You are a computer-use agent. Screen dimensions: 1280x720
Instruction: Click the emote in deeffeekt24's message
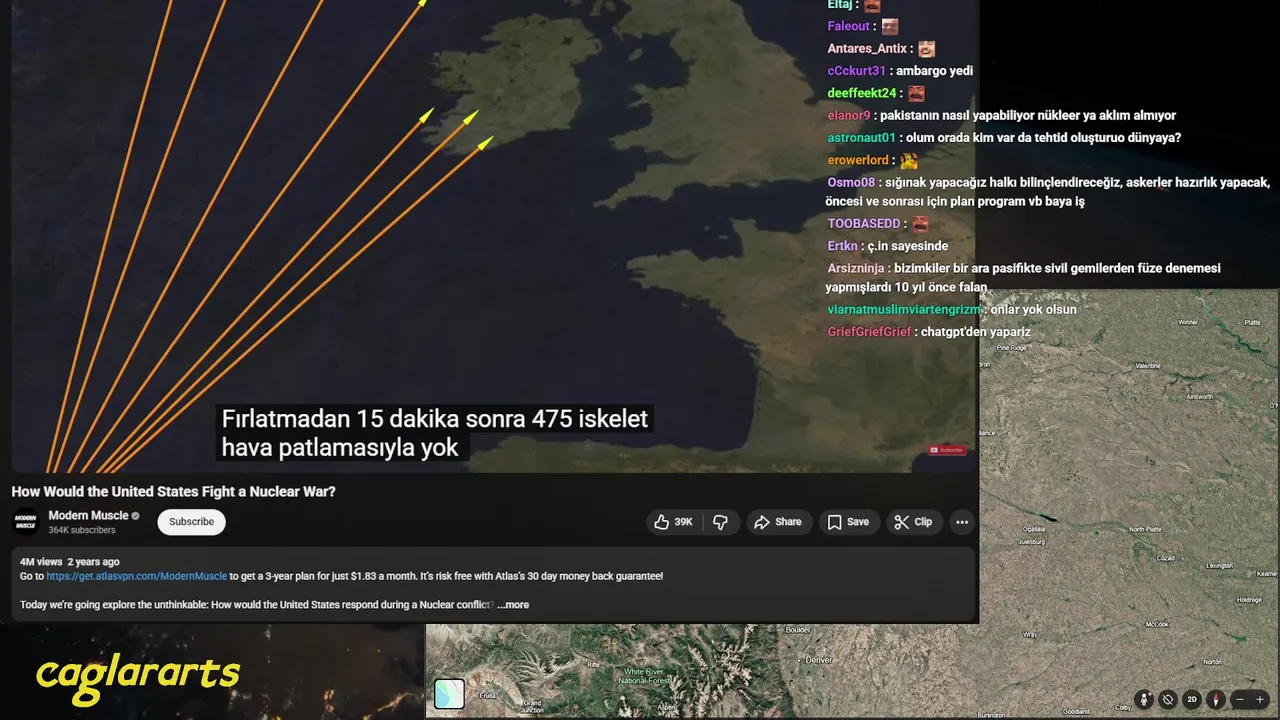click(x=916, y=94)
